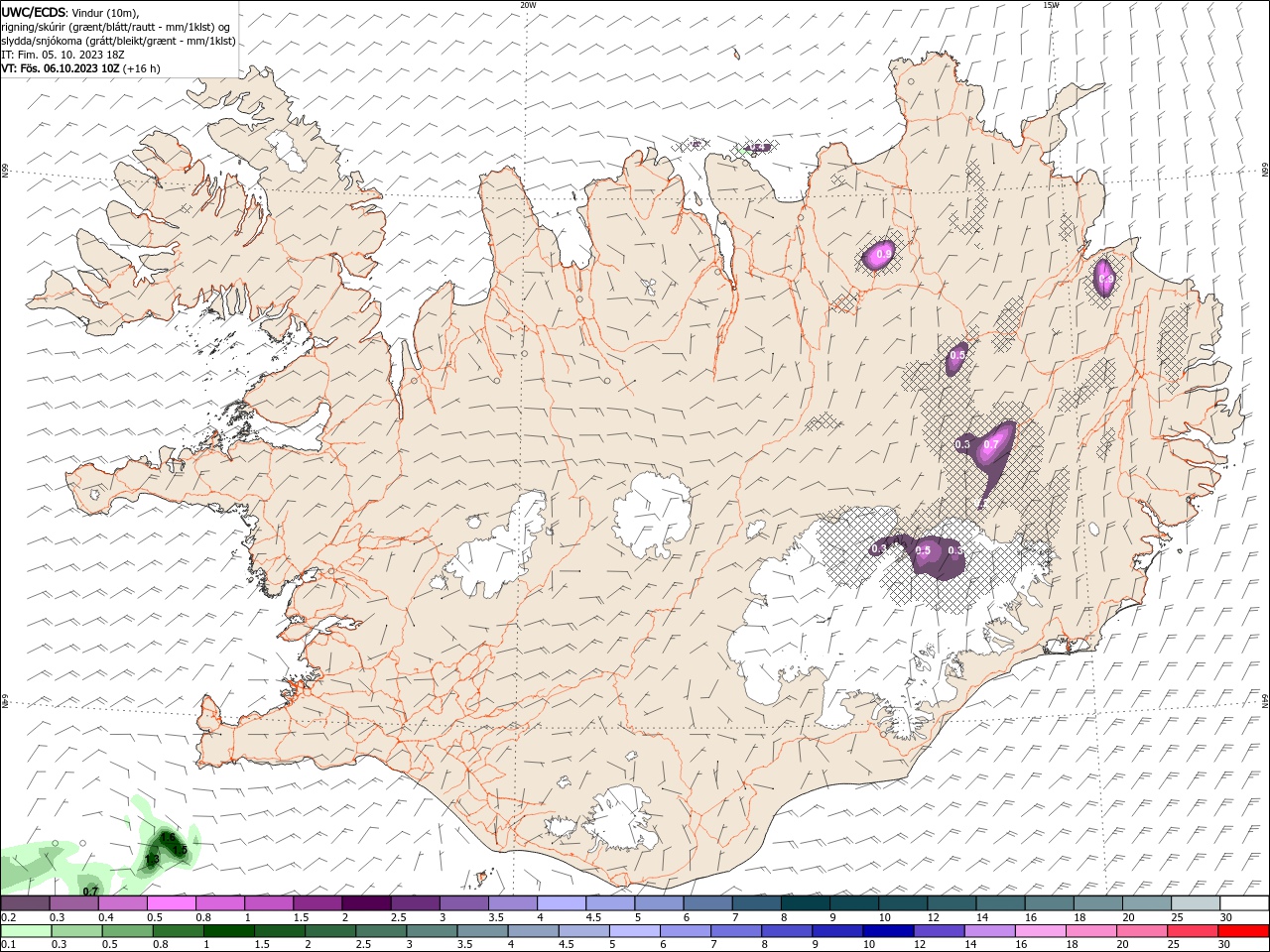This screenshot has width=1270, height=952.
Task: Pick the white 30 swatch in the upper legend row
Action: [1244, 903]
